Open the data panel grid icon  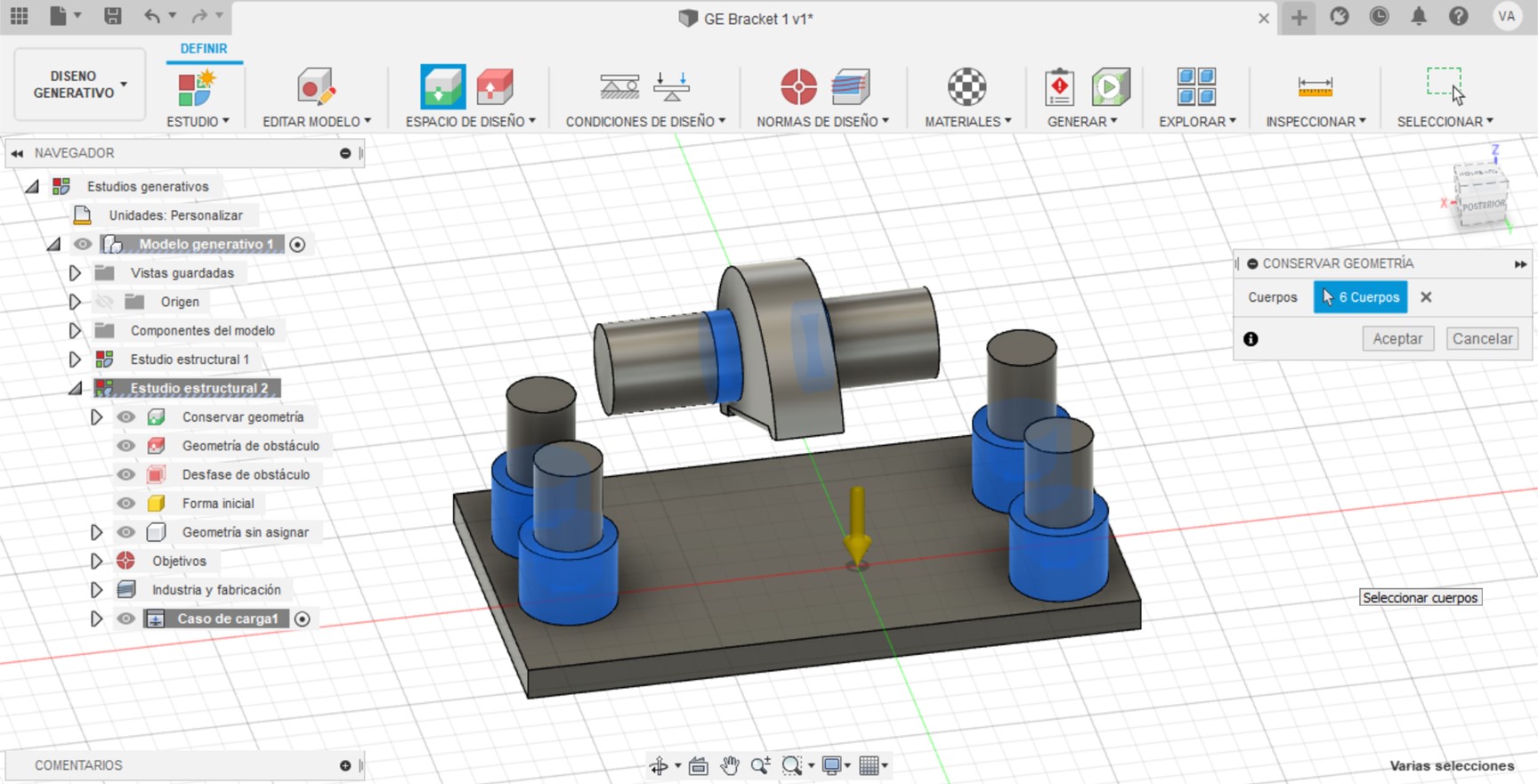[x=19, y=15]
